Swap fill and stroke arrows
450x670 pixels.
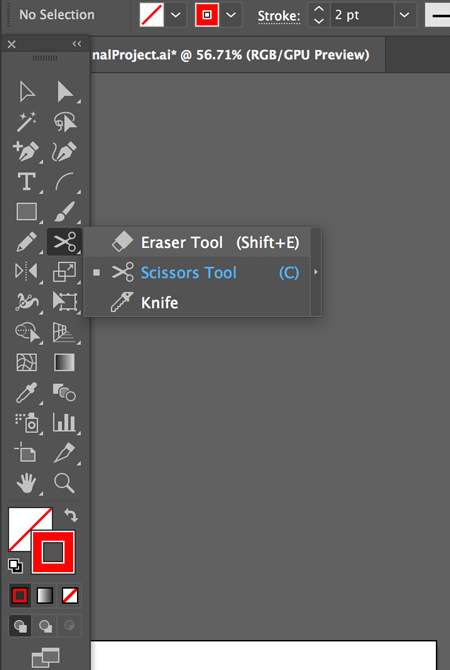click(x=71, y=515)
